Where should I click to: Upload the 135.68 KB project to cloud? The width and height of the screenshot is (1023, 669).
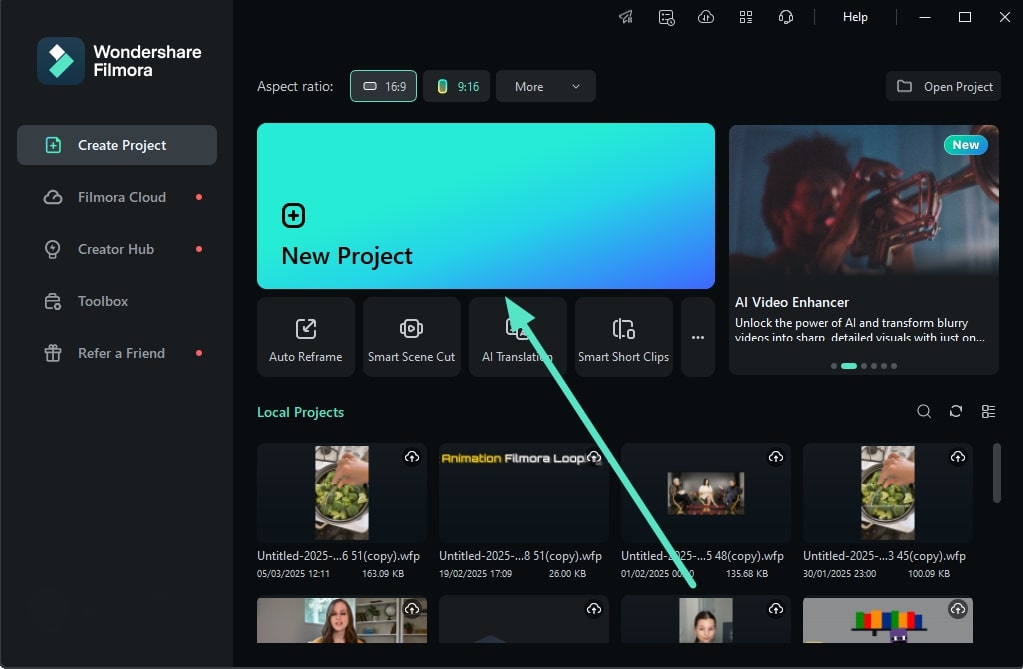(x=776, y=457)
